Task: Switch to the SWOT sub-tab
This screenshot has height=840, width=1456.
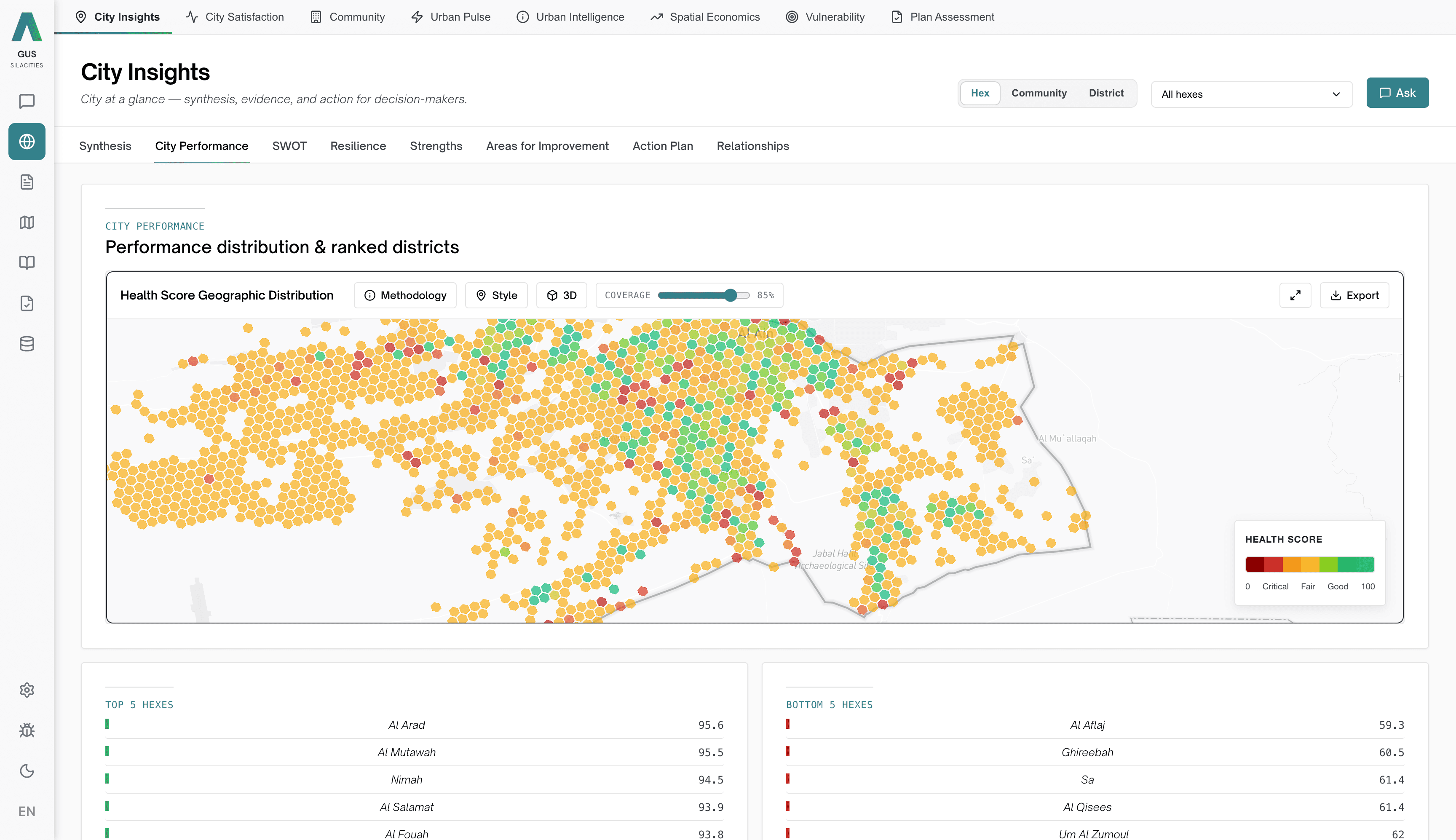Action: pos(289,146)
